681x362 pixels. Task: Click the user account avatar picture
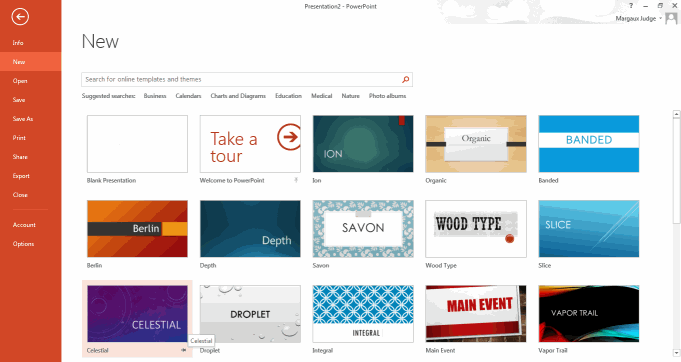[x=671, y=19]
